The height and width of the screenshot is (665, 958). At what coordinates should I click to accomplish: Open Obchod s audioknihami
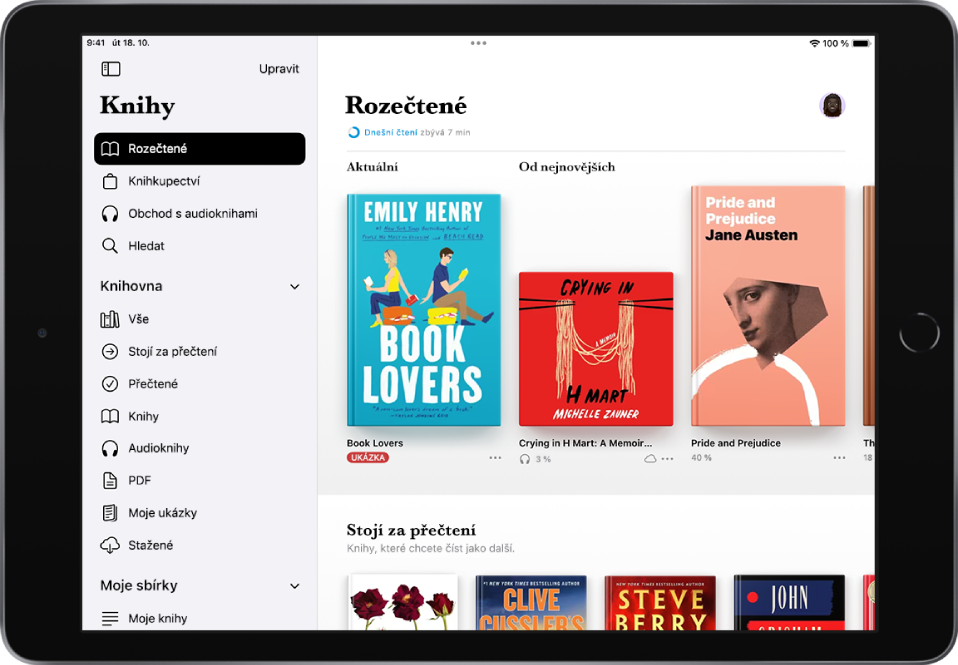tap(200, 214)
